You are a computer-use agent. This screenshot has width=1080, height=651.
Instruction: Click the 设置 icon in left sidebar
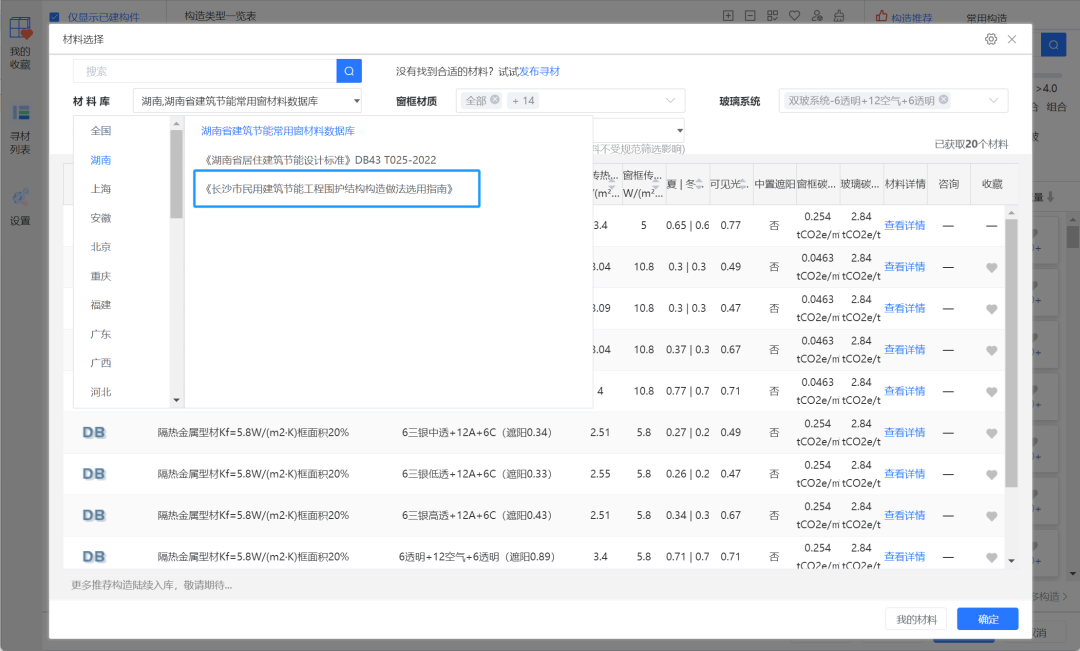(20, 207)
